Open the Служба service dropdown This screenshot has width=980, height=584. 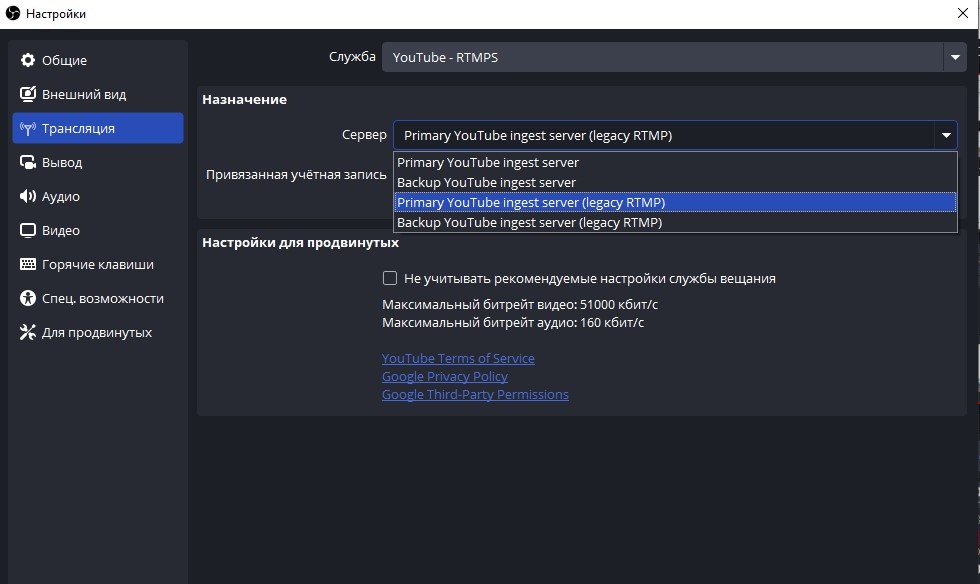tap(954, 58)
